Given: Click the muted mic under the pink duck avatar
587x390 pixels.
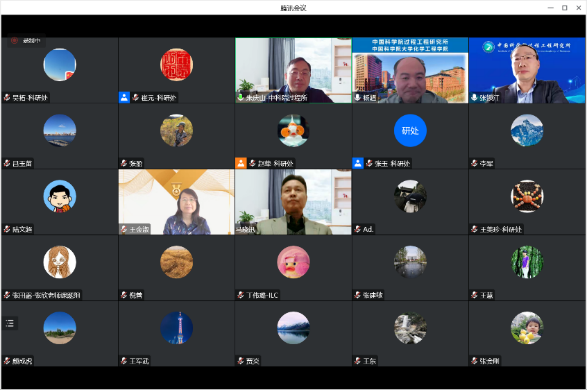Looking at the screenshot, I should coord(241,295).
